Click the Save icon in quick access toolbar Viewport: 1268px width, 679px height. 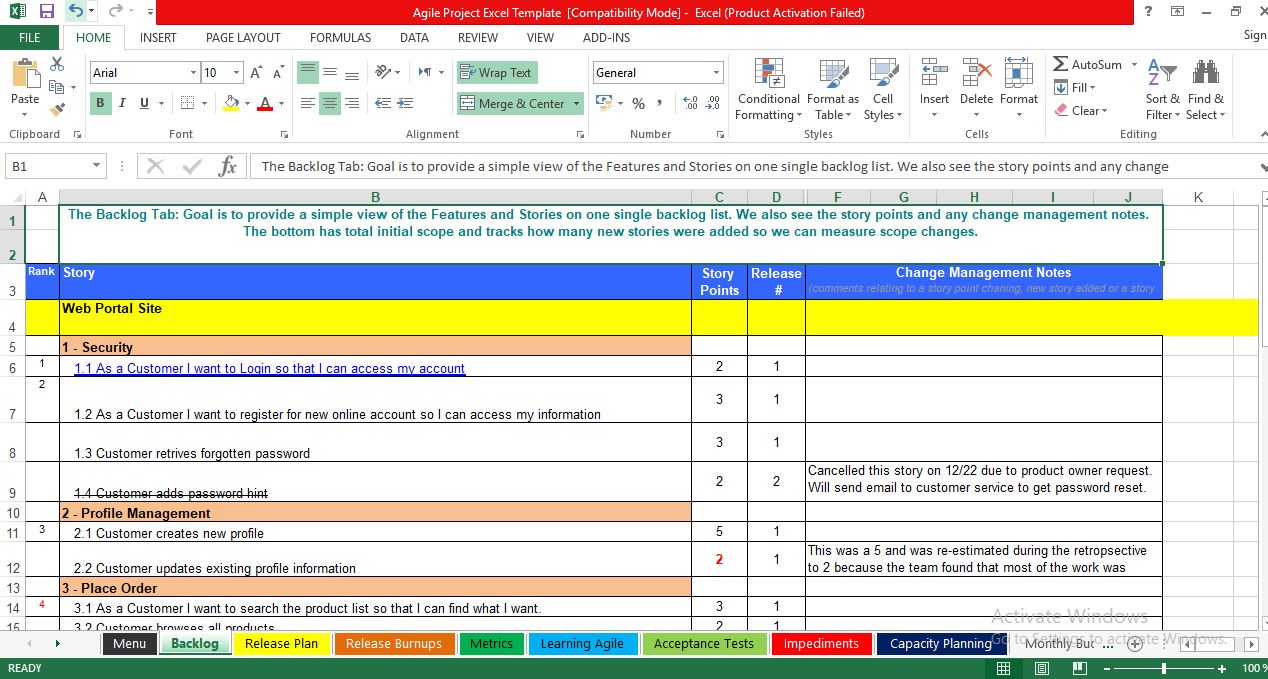[47, 12]
